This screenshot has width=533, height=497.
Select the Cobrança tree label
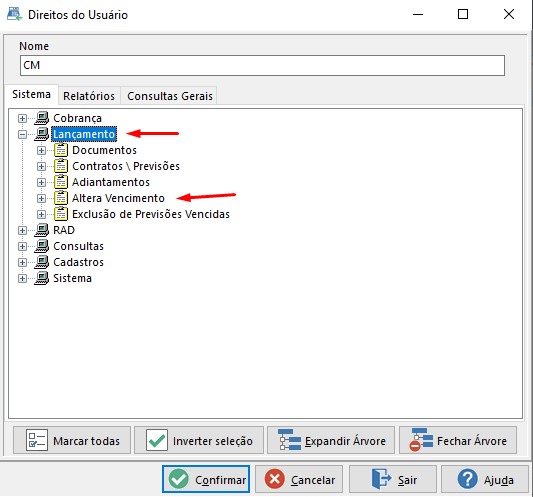coord(78,118)
